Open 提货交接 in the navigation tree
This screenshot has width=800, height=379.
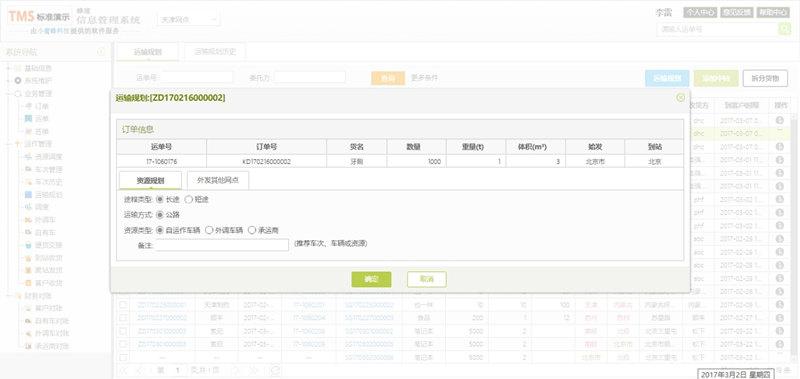(x=48, y=245)
